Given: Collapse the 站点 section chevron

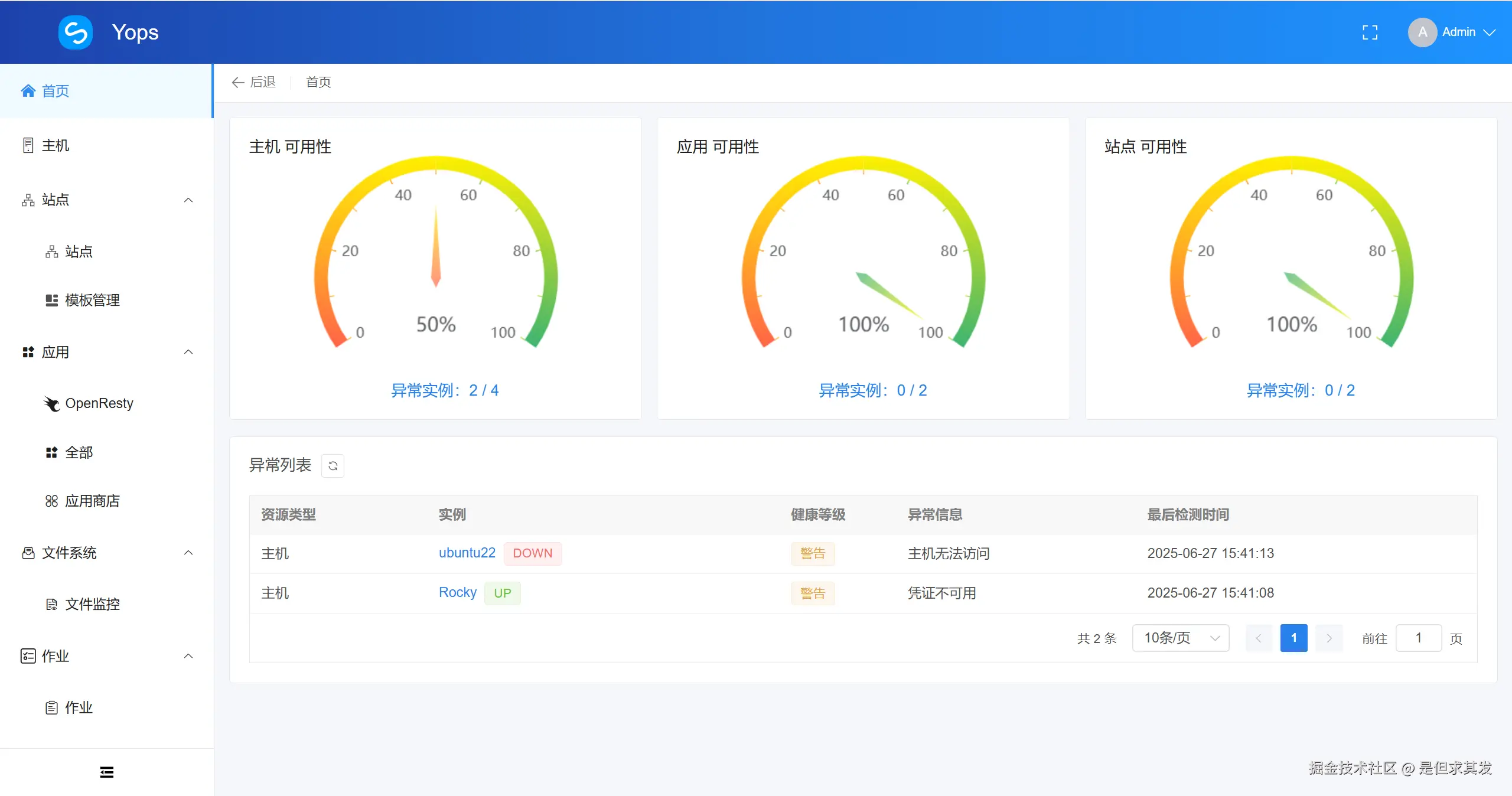Looking at the screenshot, I should point(188,200).
